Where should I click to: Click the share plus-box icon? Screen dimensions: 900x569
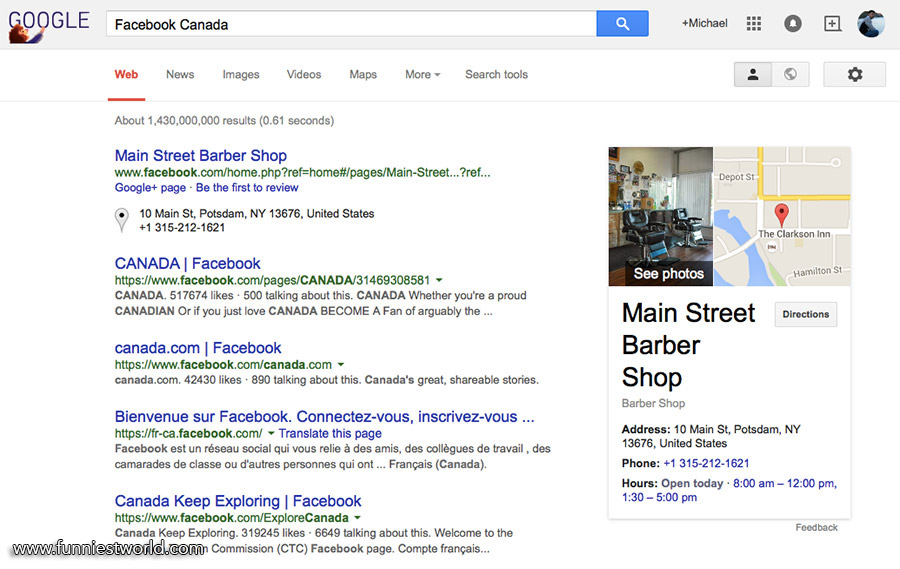point(832,24)
